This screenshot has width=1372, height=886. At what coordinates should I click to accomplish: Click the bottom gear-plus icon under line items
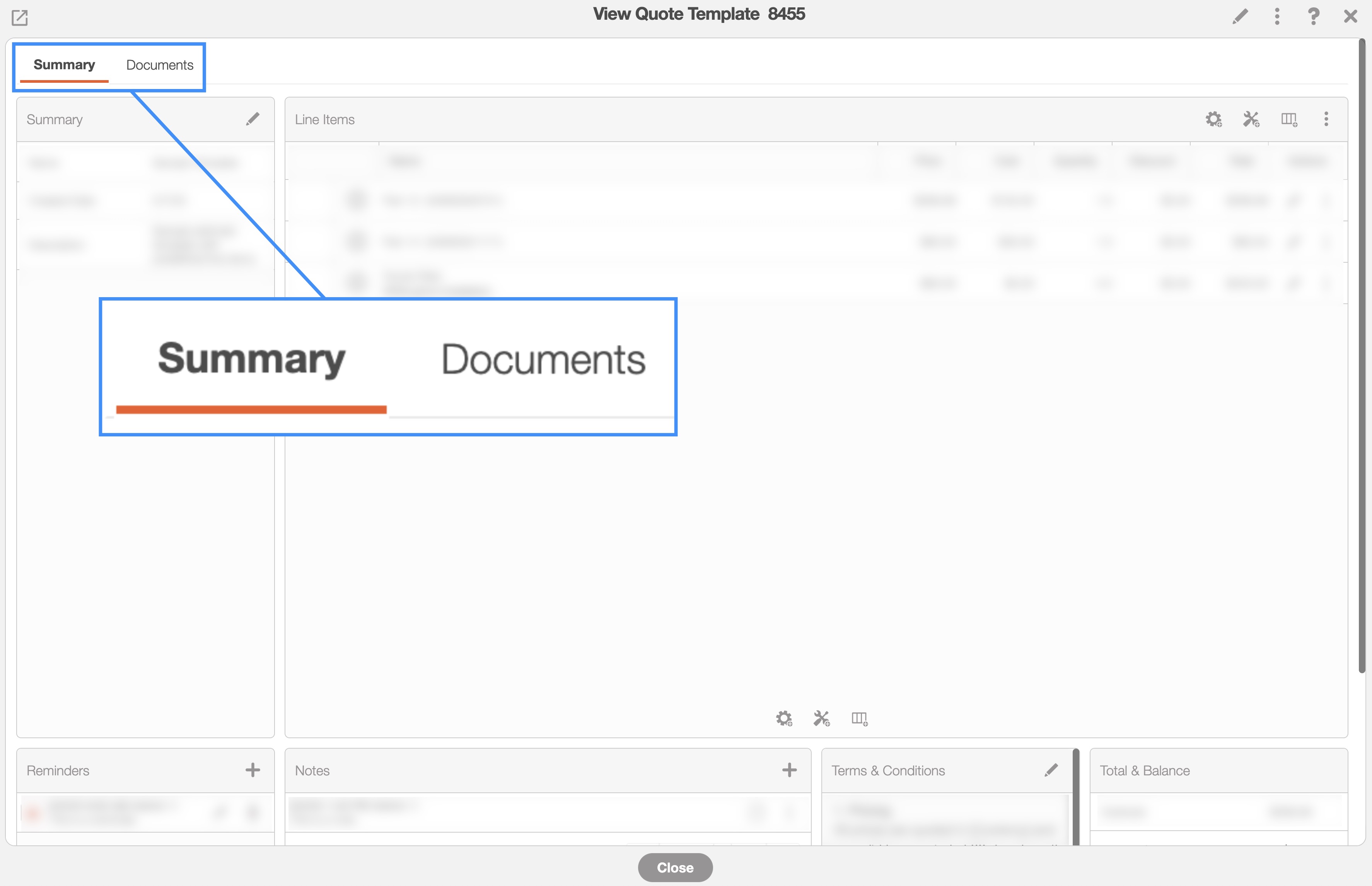[784, 718]
